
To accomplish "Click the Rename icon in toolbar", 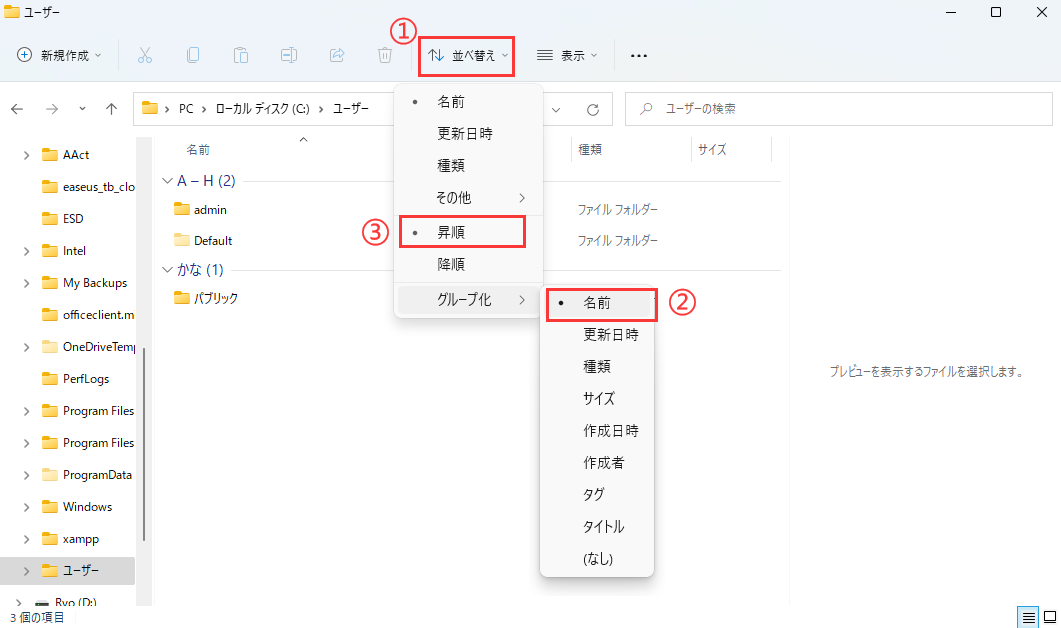I will 289,56.
